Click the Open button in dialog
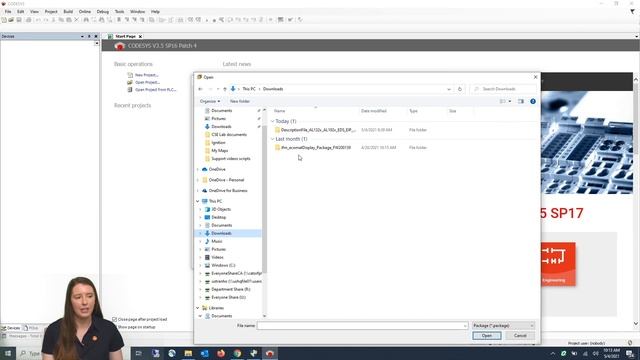Image resolution: width=640 pixels, height=360 pixels. coord(487,336)
